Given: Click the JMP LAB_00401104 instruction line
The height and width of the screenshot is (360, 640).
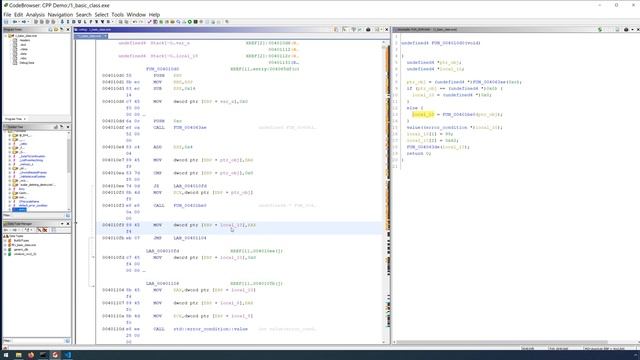Looking at the screenshot, I should (180, 238).
